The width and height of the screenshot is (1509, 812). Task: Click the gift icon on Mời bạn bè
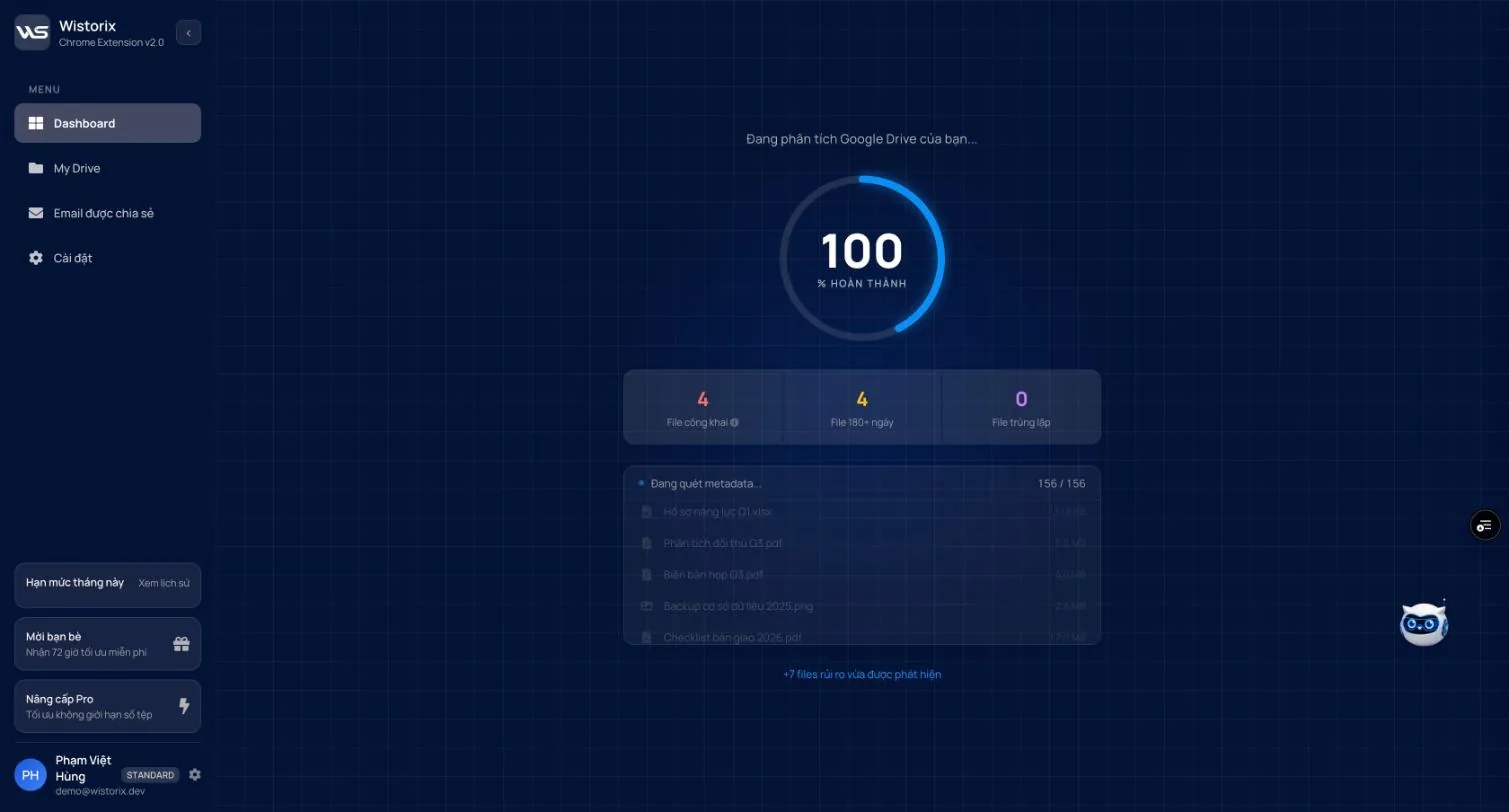coord(181,644)
